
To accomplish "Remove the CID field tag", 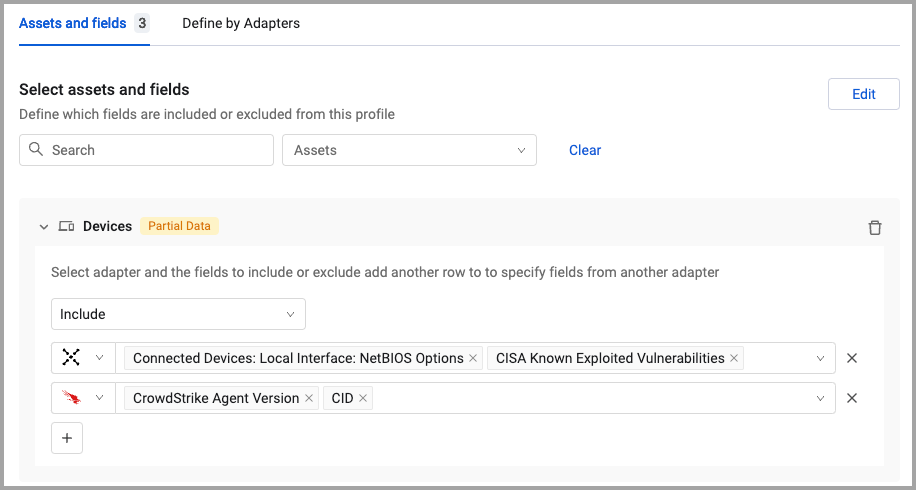I will [x=363, y=398].
